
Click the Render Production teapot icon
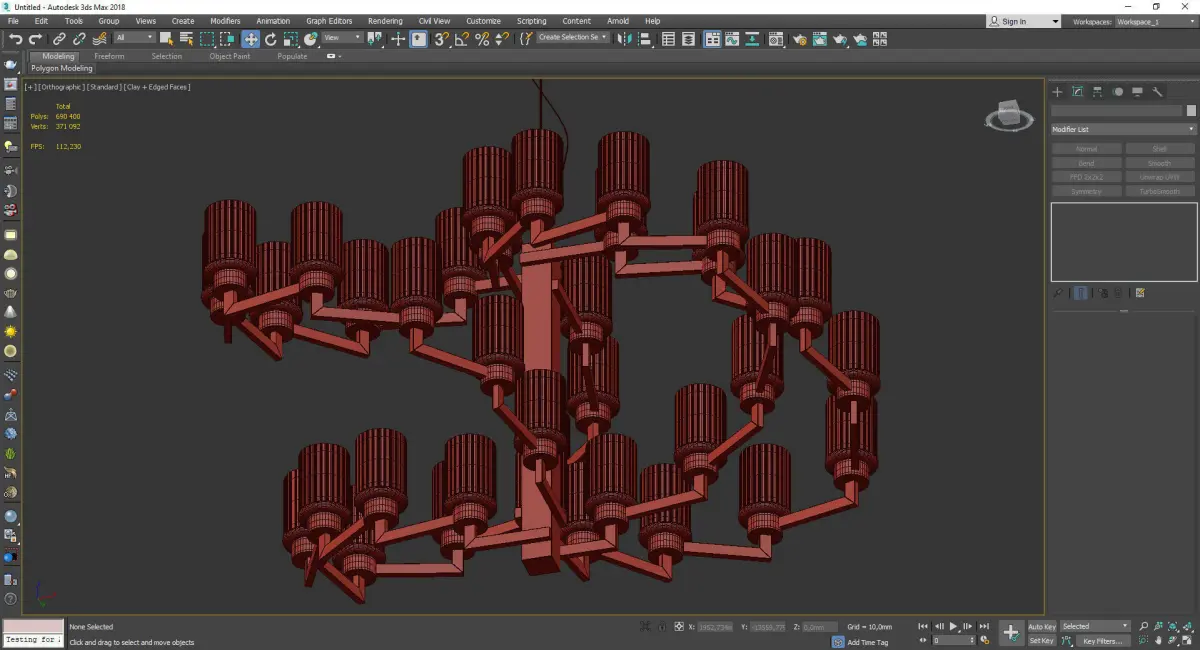pyautogui.click(x=840, y=39)
